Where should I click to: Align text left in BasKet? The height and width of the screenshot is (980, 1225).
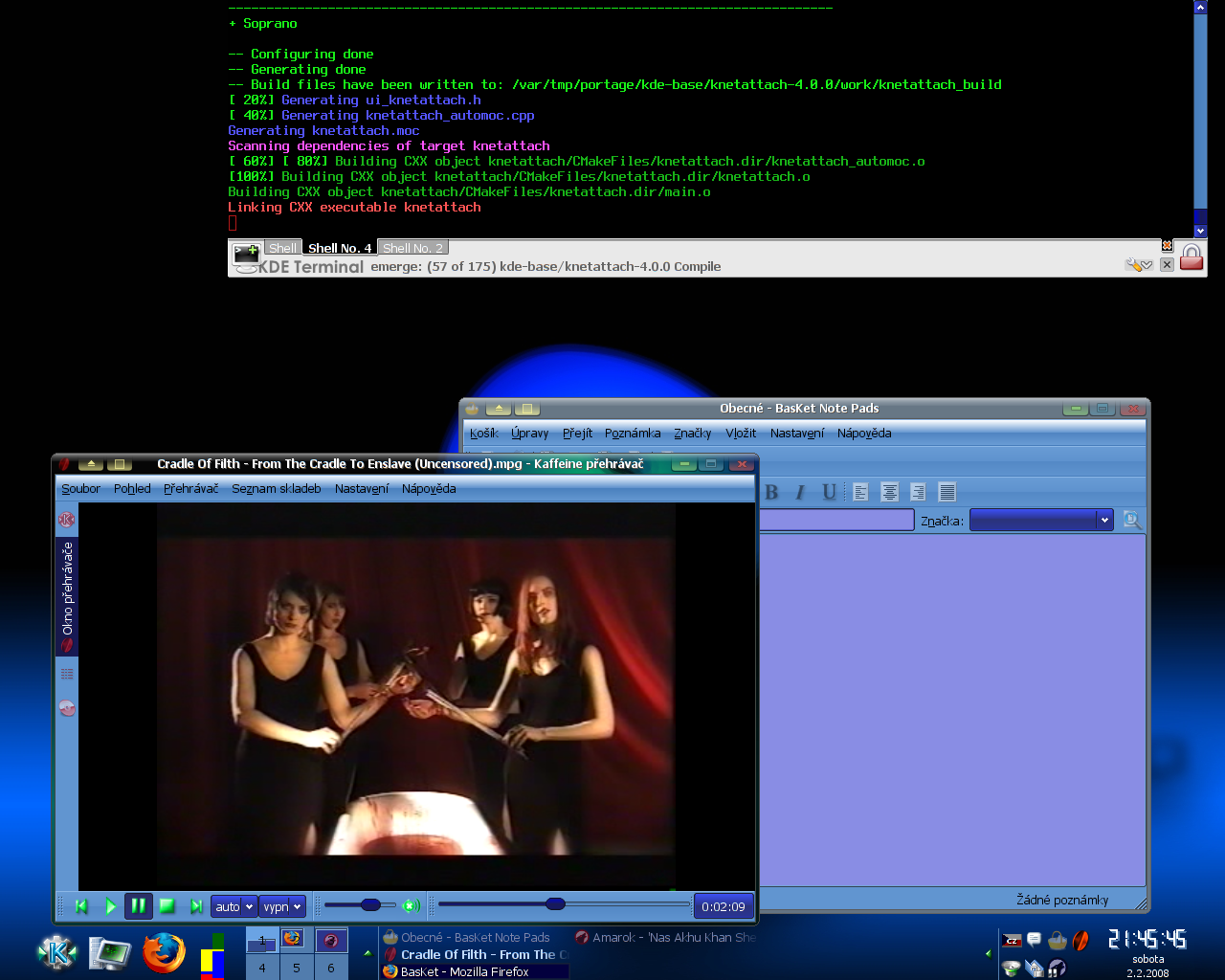[860, 492]
